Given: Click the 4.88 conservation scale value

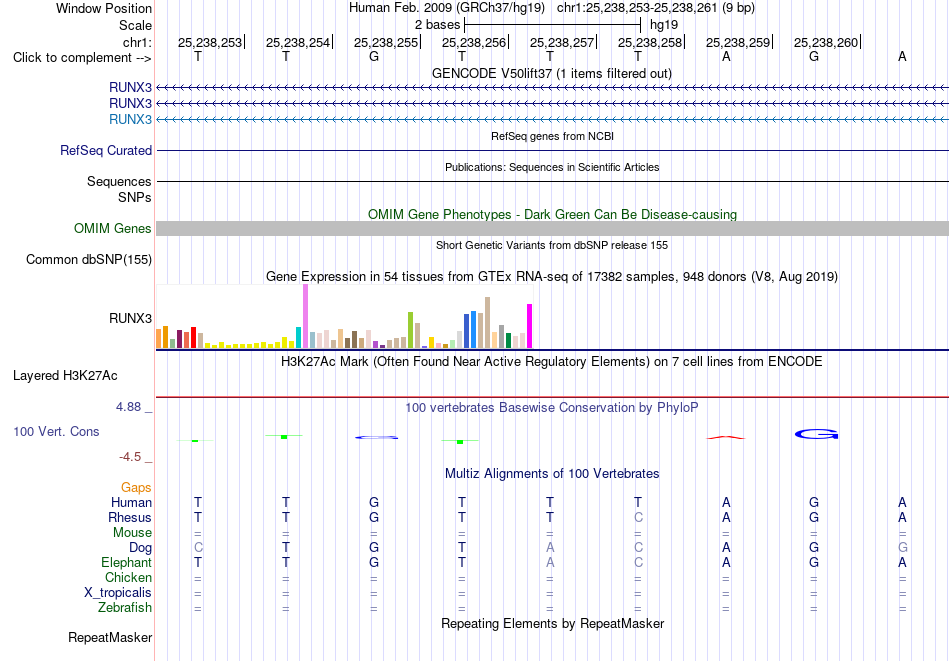Looking at the screenshot, I should (128, 407).
